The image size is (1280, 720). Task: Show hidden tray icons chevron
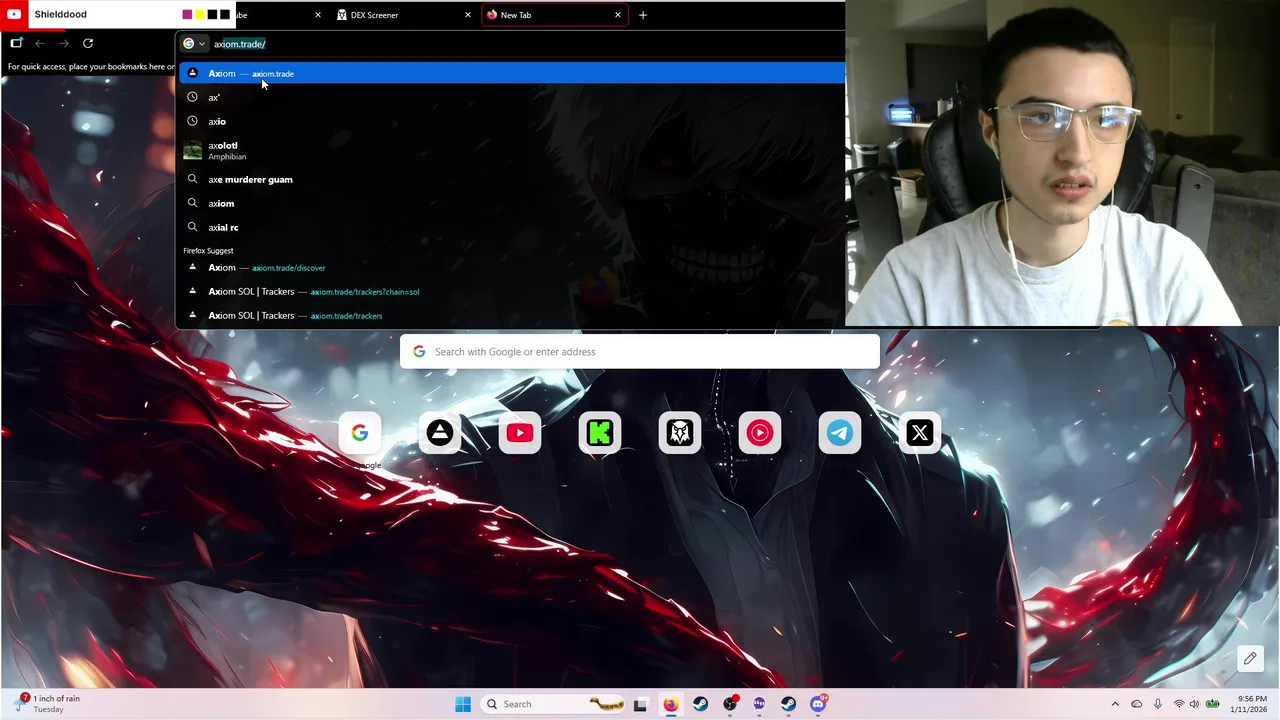pos(1115,704)
